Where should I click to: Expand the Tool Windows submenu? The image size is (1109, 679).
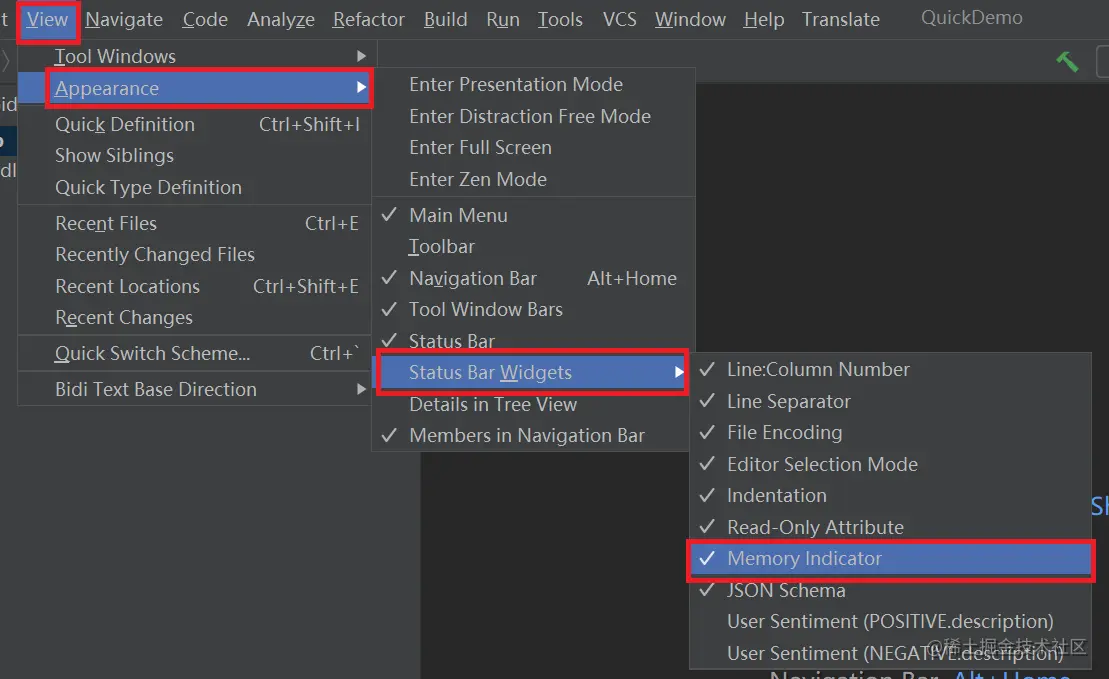coord(115,56)
